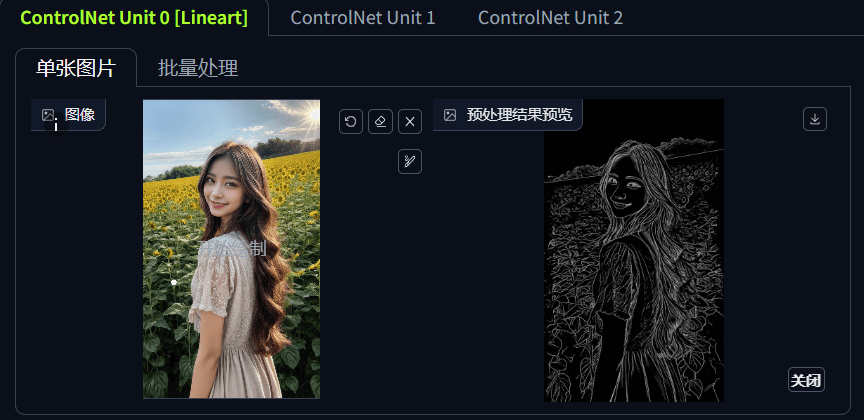Click the 图像 label text
The width and height of the screenshot is (864, 420).
(x=80, y=115)
